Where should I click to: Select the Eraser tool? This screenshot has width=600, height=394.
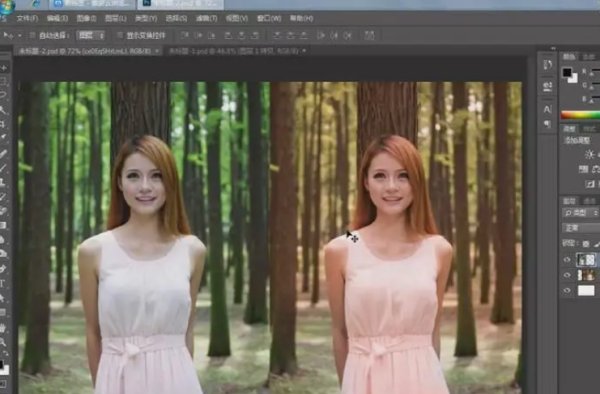[4, 210]
